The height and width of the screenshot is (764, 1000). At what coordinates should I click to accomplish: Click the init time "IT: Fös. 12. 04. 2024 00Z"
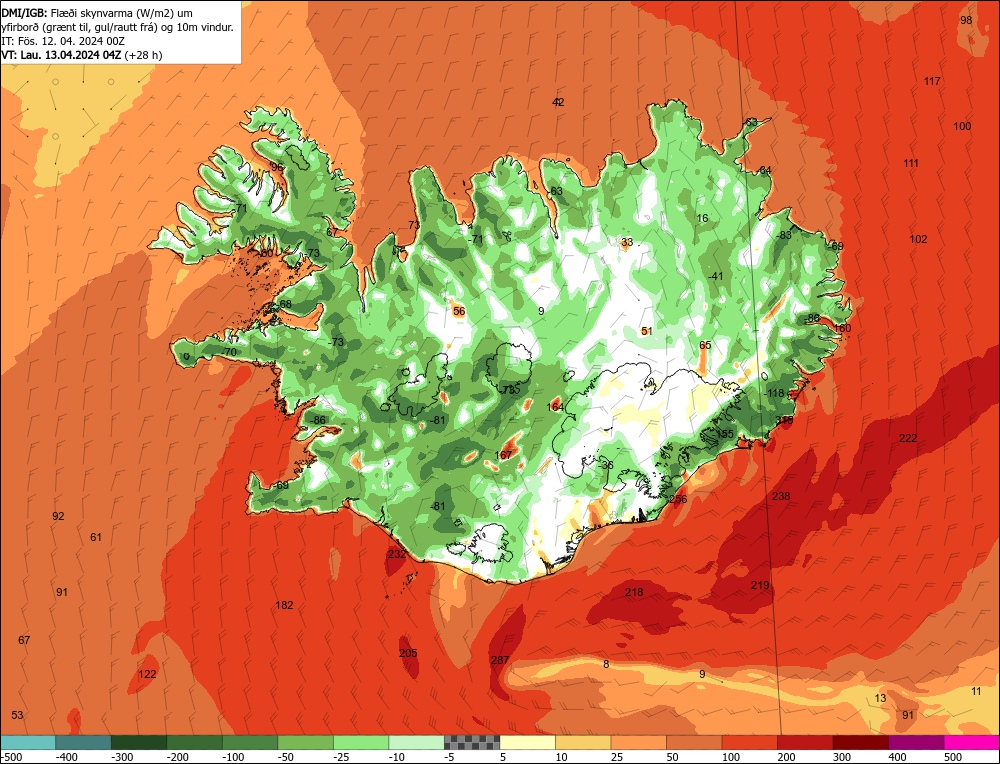click(x=62, y=41)
